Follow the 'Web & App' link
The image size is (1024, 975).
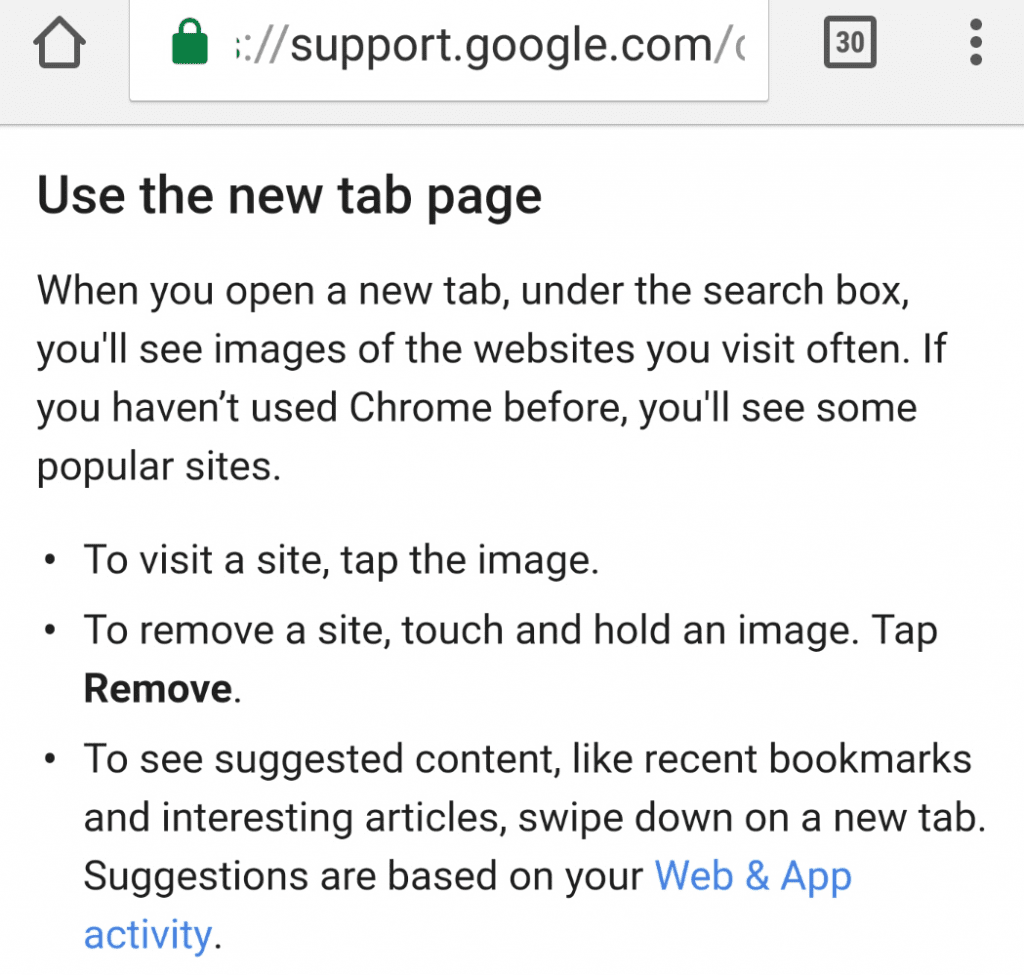753,875
